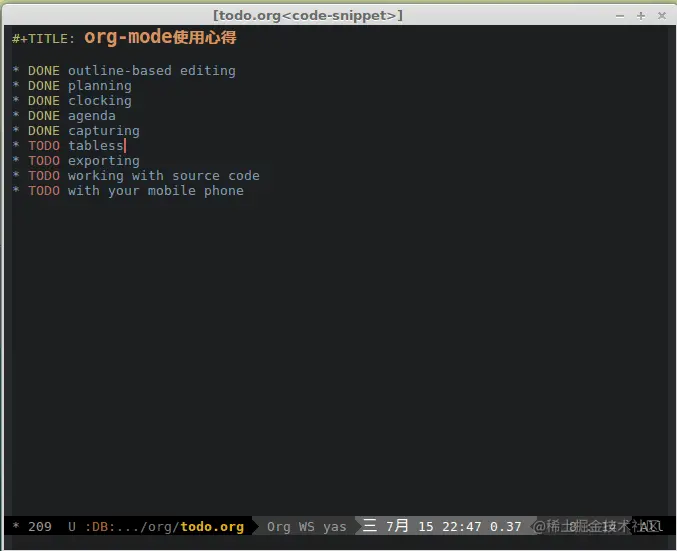Expand star bullet of 'capturing' heading
677x551 pixels.
click(16, 130)
